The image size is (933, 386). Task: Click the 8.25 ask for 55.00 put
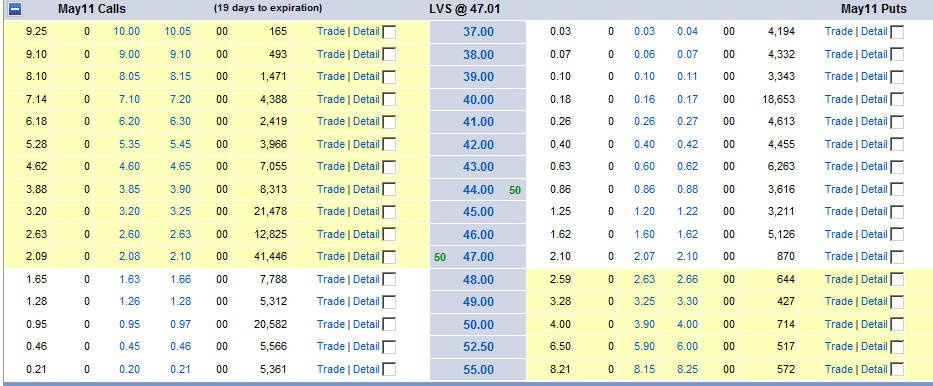click(687, 369)
